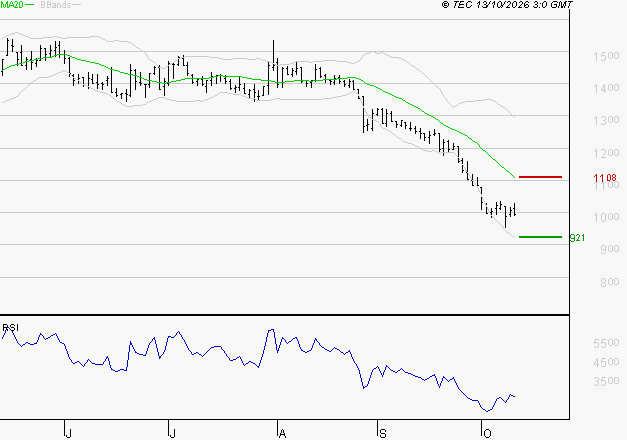The image size is (627, 440).
Task: Click the MA20 legend label
Action: coord(12,5)
